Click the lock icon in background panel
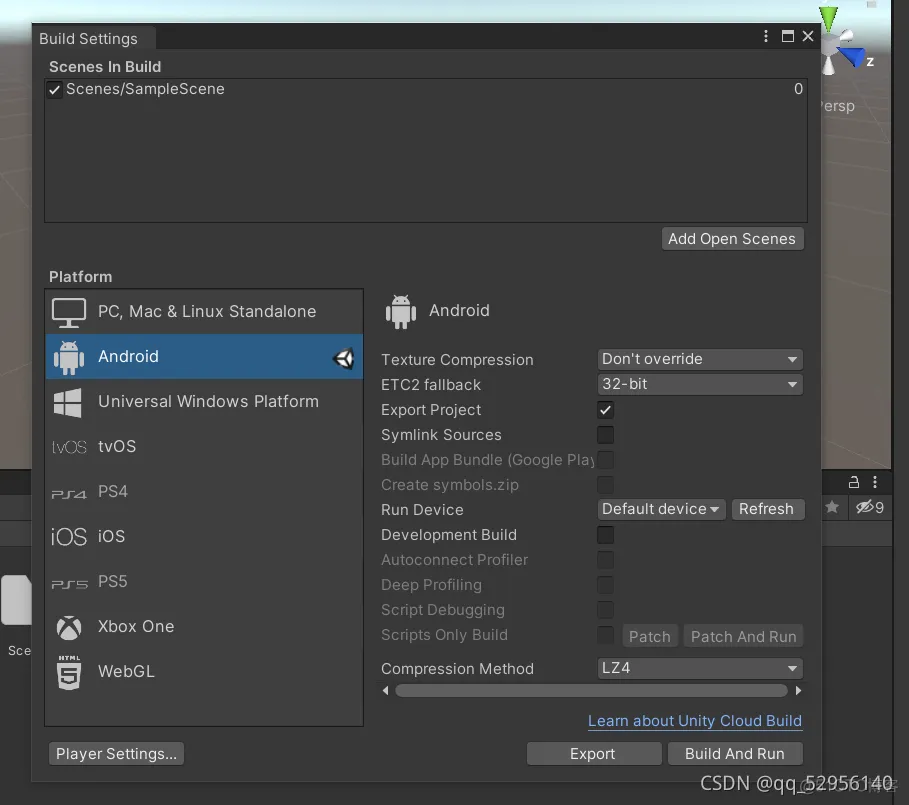 (853, 482)
